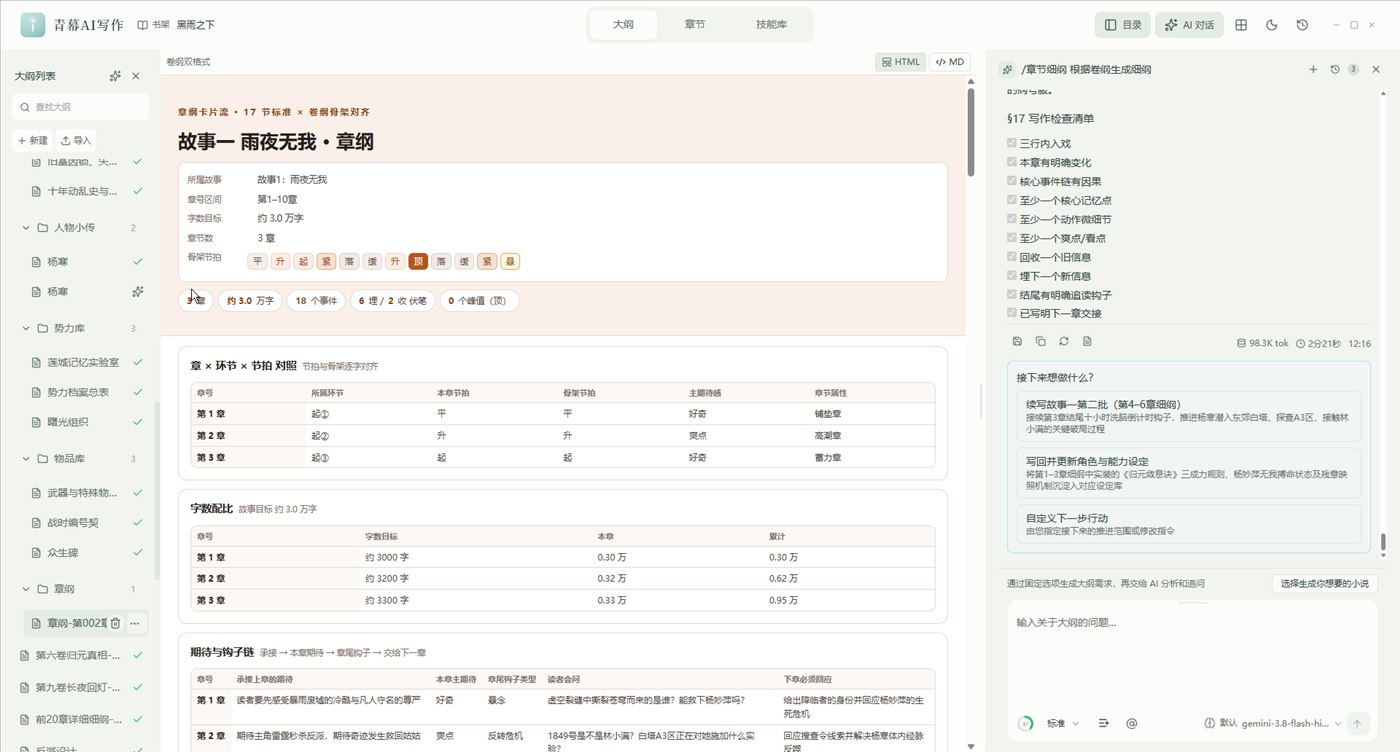The image size is (1400, 752).
Task: Toggle the 目录 panel button
Action: (1122, 25)
